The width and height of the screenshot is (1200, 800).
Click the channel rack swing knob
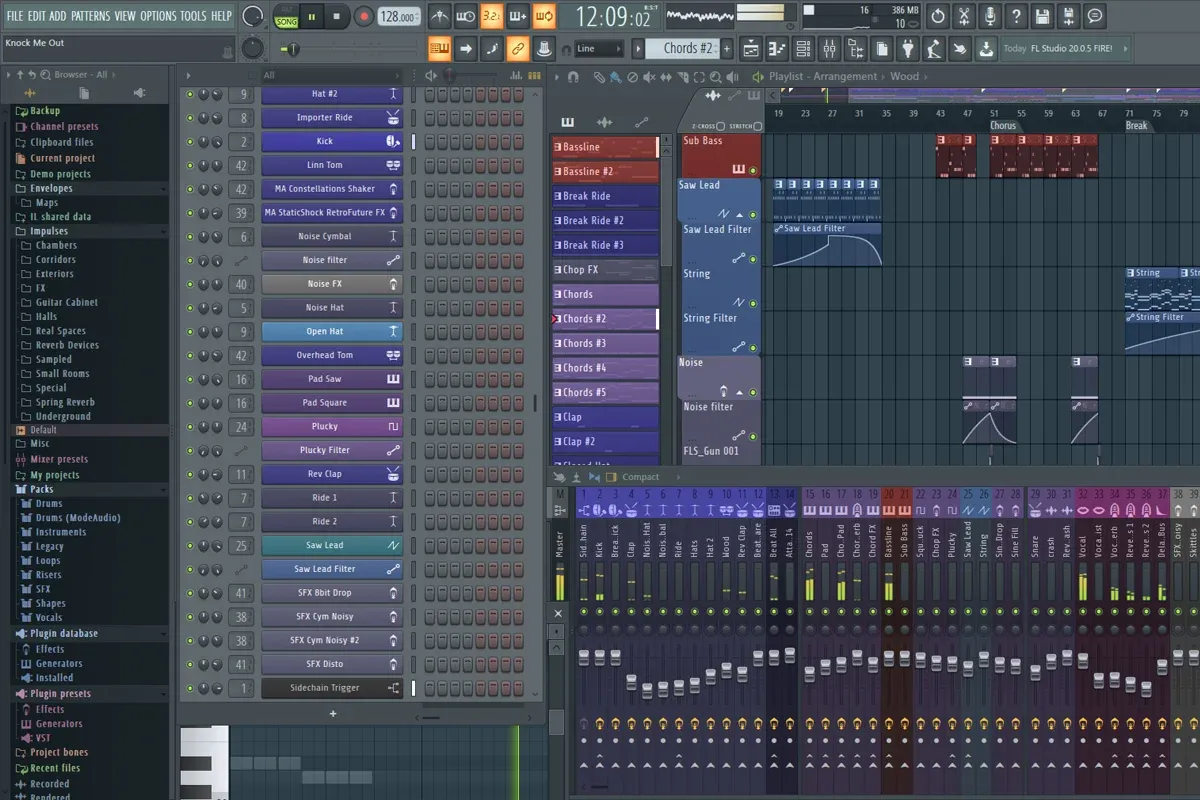pyautogui.click(x=450, y=75)
